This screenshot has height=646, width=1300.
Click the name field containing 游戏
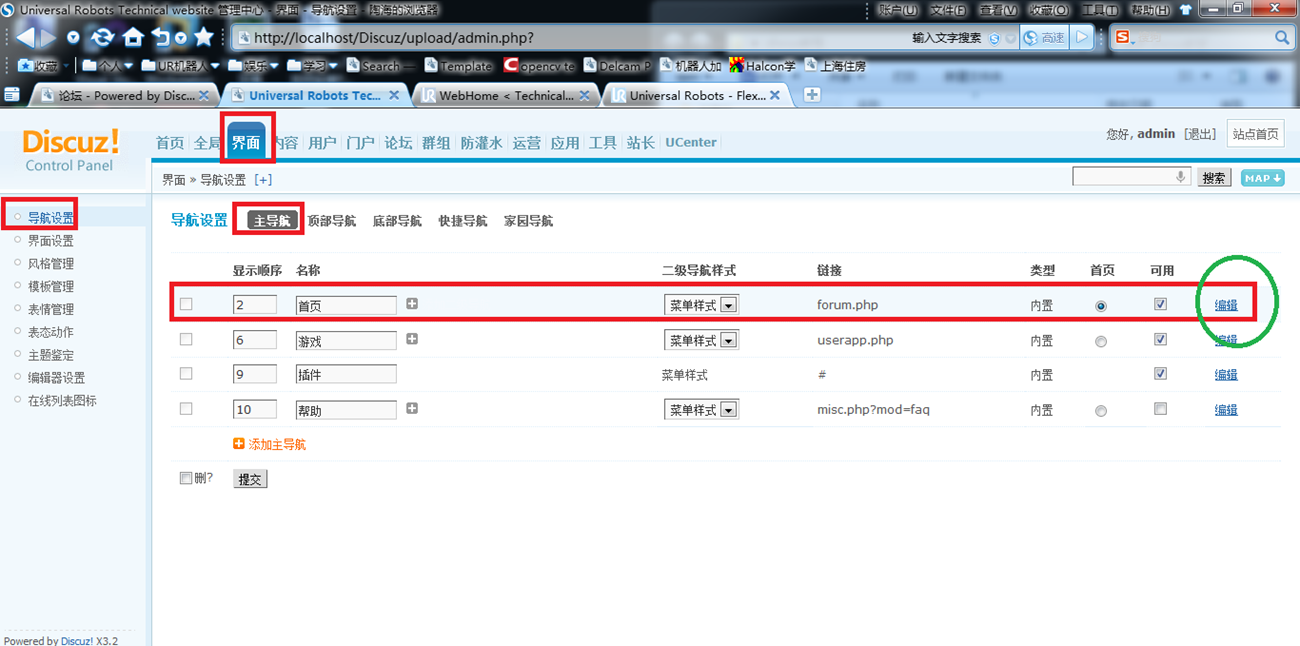(x=346, y=340)
